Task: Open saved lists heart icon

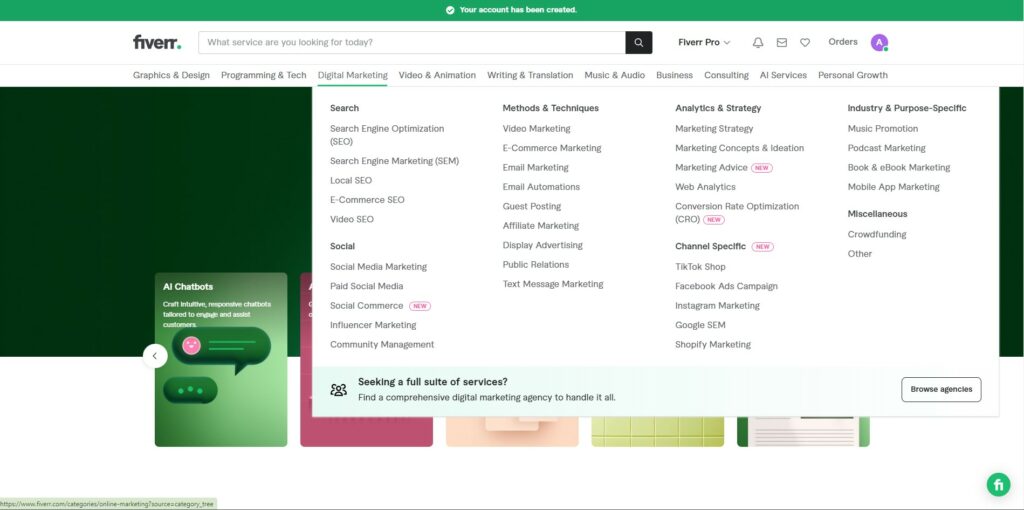Action: (x=805, y=42)
